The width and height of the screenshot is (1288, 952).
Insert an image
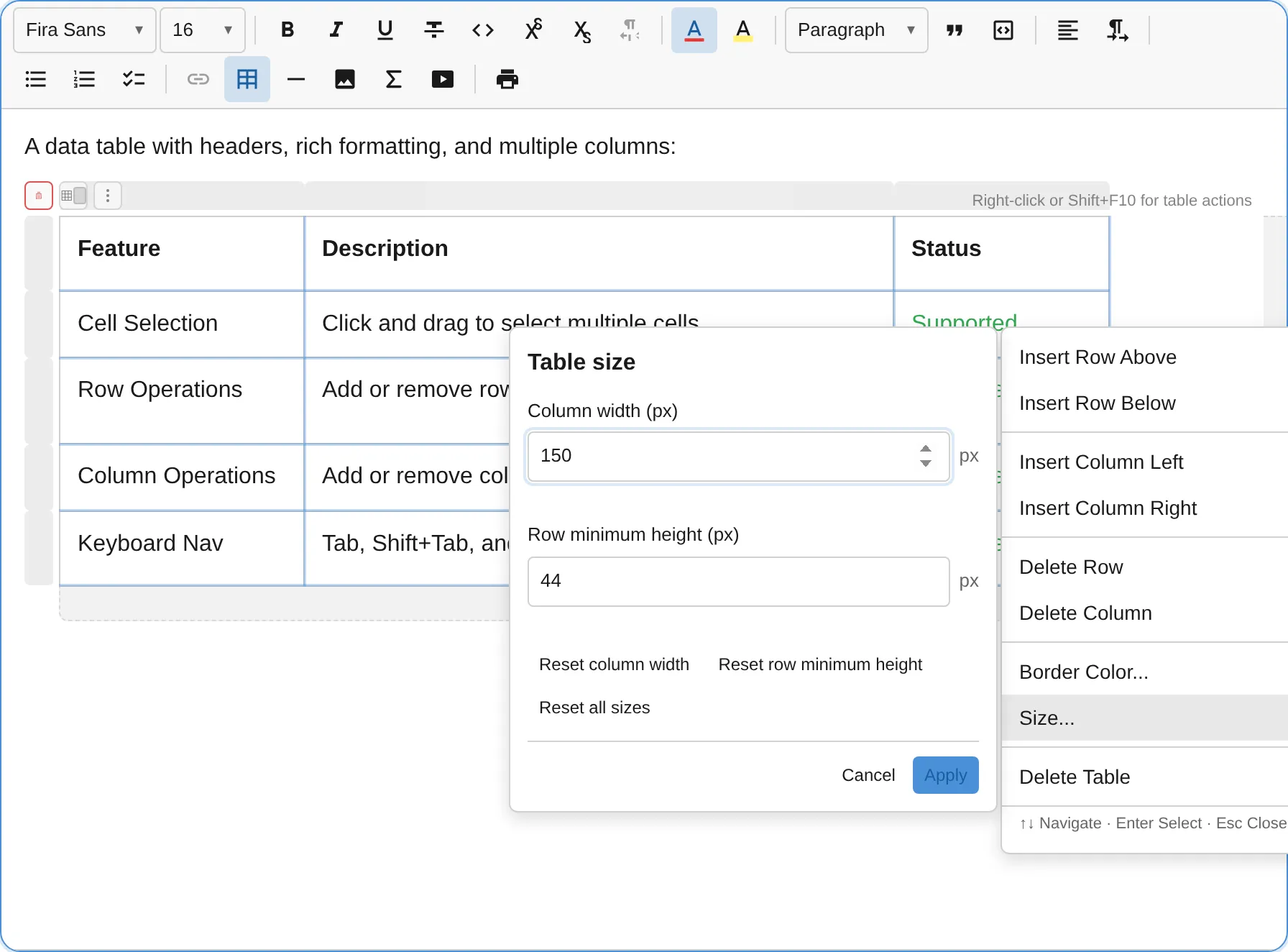[345, 79]
